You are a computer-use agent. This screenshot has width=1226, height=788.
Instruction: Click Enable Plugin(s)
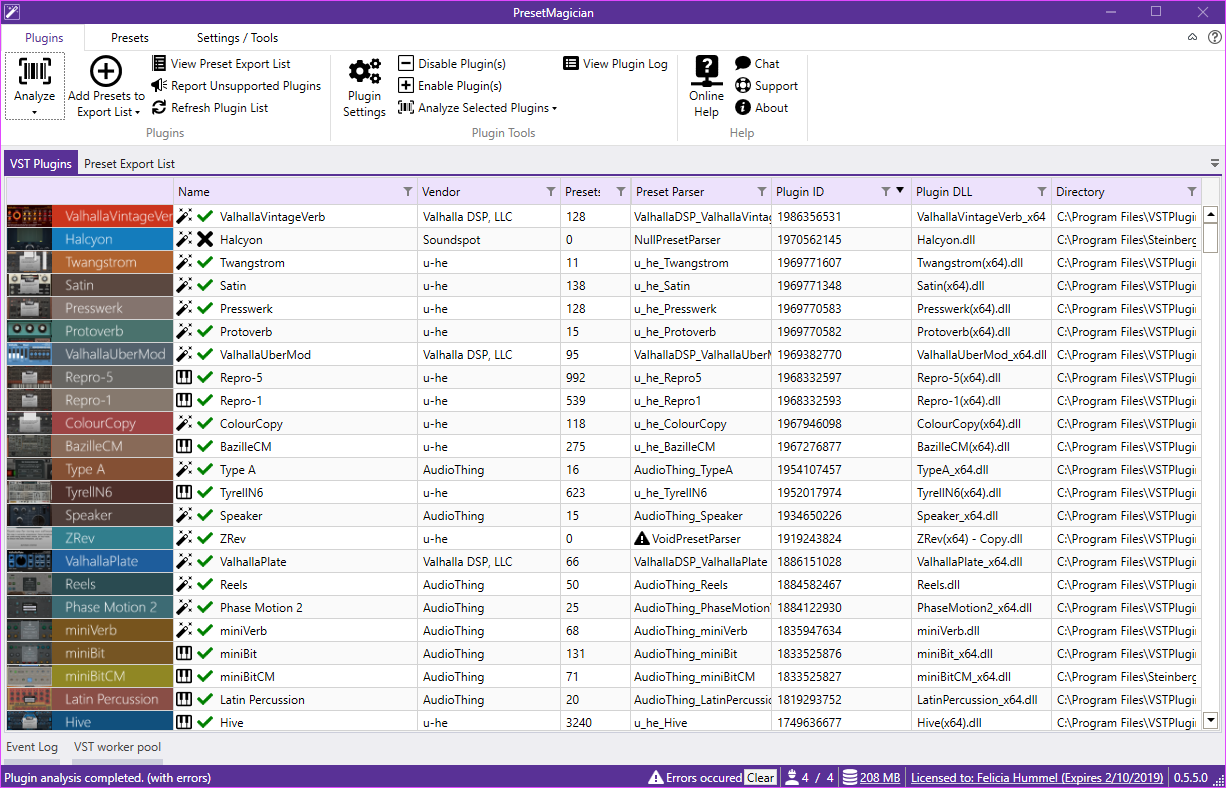coord(450,86)
